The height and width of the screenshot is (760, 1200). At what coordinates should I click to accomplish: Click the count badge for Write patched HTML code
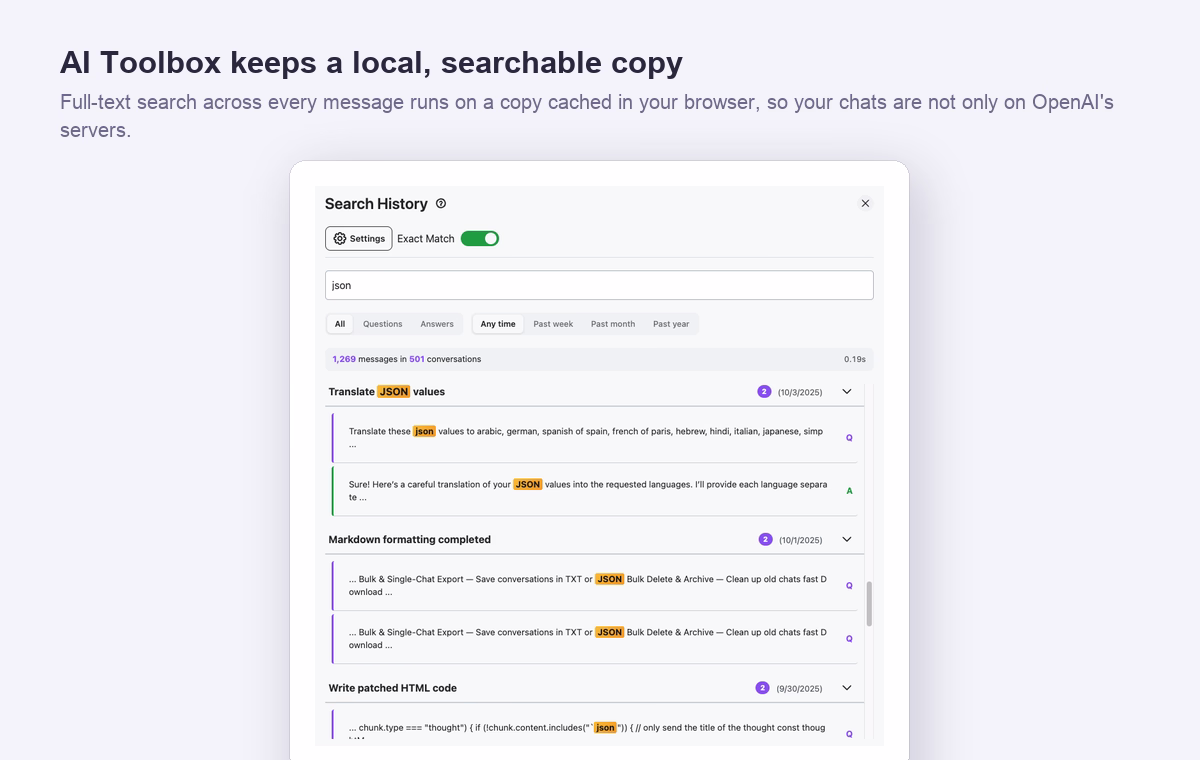(762, 688)
